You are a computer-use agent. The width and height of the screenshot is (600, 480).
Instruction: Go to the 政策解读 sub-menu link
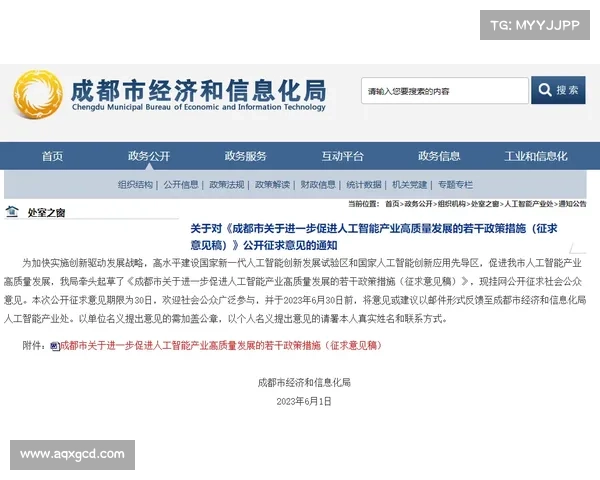point(272,185)
